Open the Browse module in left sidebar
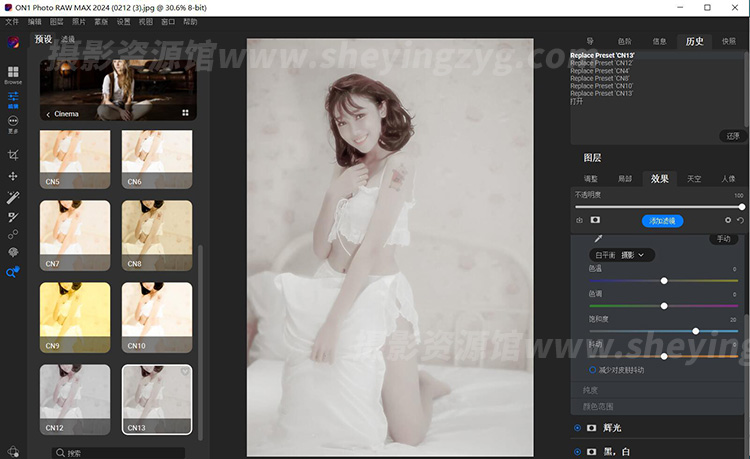750x459 pixels. pos(13,75)
